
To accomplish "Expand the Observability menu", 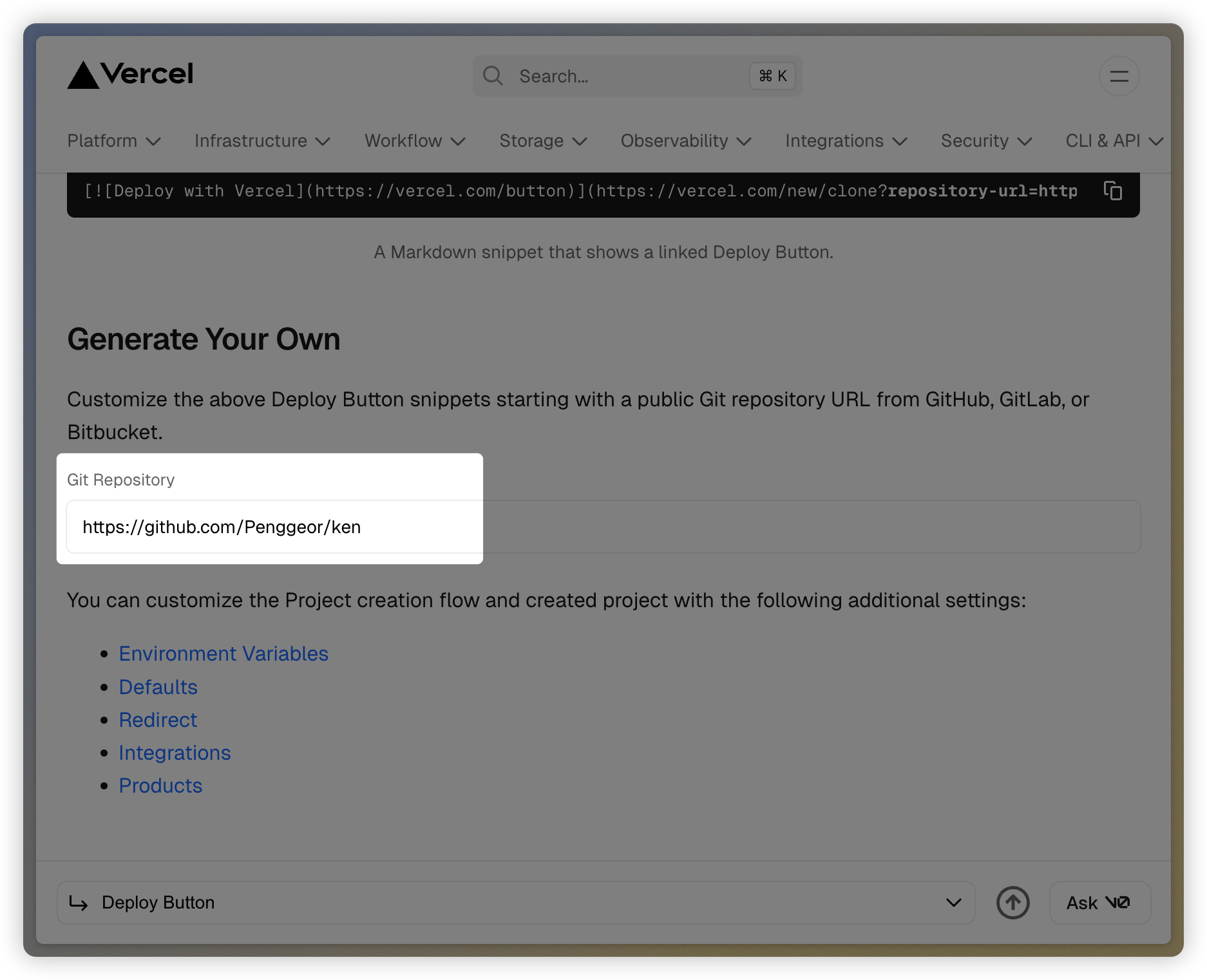I will pyautogui.click(x=686, y=141).
